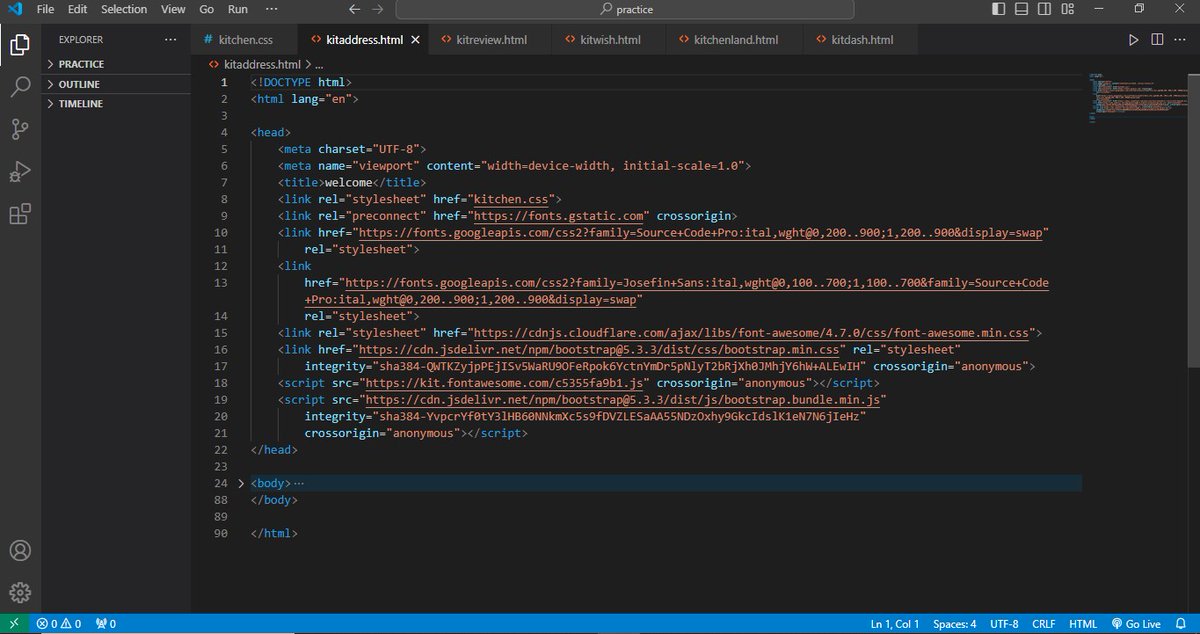This screenshot has width=1200, height=634.
Task: Click Ln 1, Col 1 cursor position
Action: pos(895,624)
